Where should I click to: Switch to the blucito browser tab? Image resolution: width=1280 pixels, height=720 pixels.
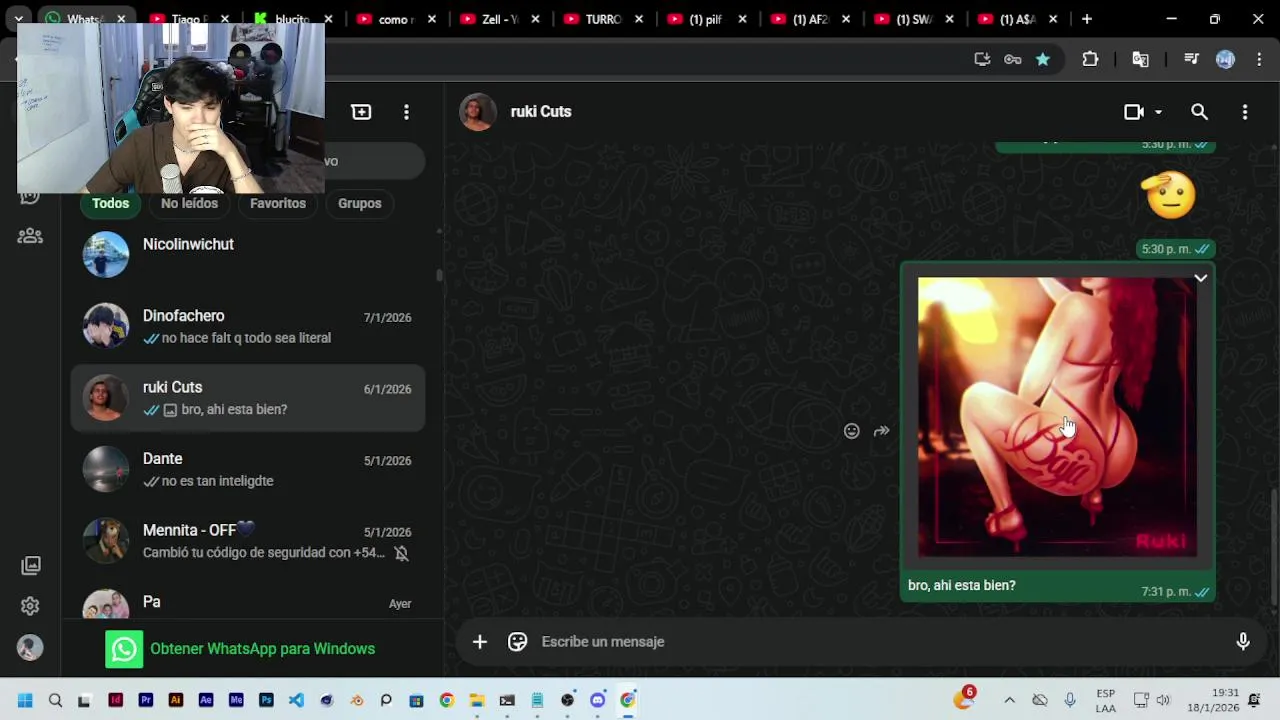tap(291, 19)
